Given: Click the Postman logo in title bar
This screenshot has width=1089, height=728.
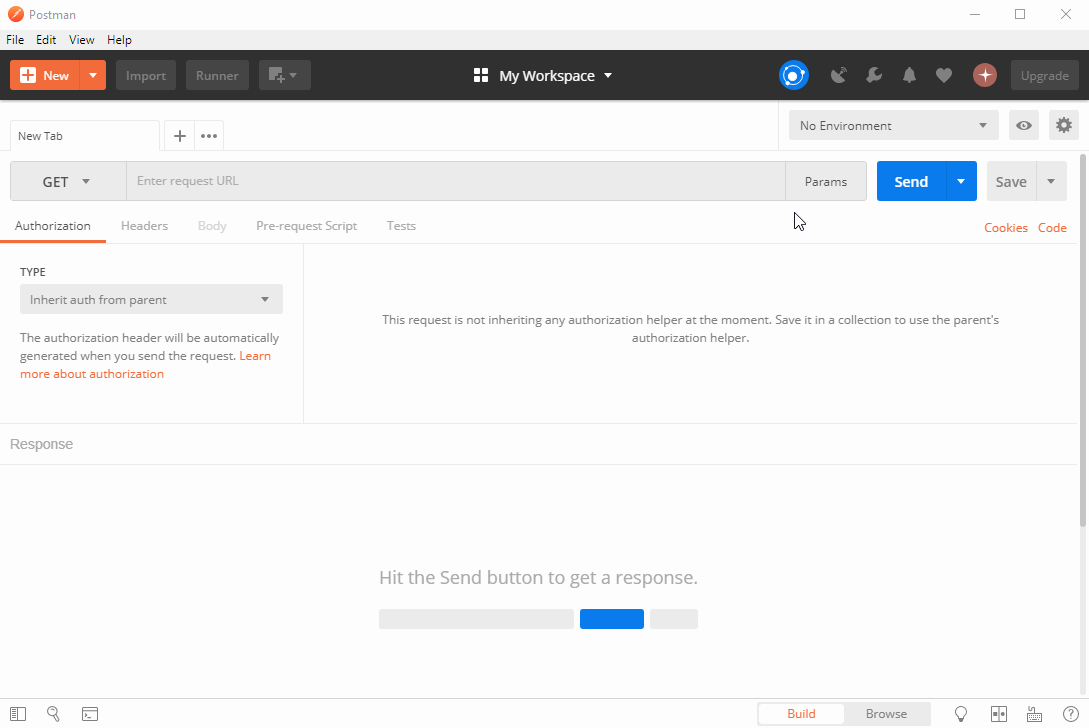Looking at the screenshot, I should click(x=15, y=14).
